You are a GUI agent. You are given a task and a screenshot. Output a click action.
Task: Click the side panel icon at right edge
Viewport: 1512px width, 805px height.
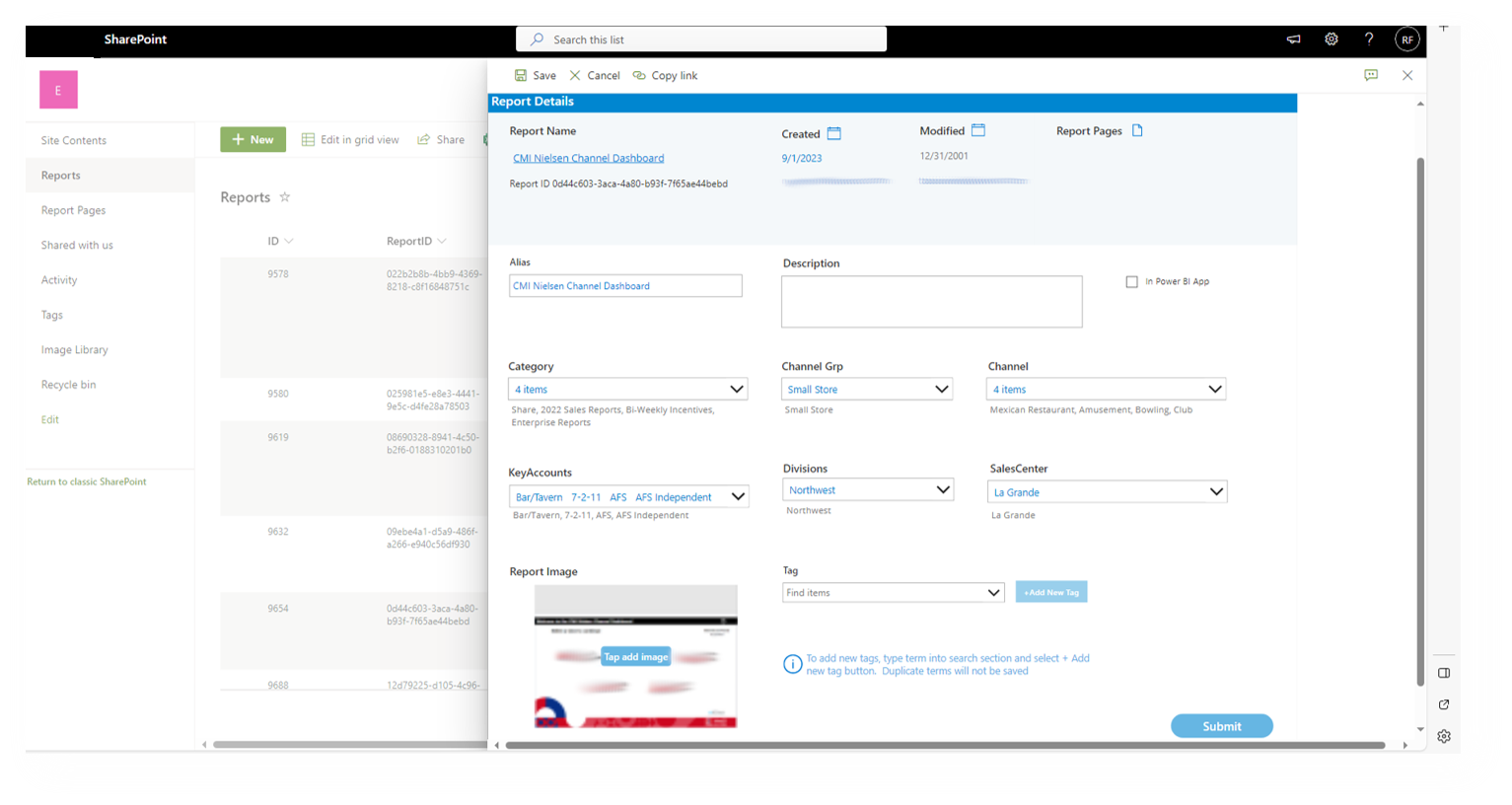pos(1444,673)
